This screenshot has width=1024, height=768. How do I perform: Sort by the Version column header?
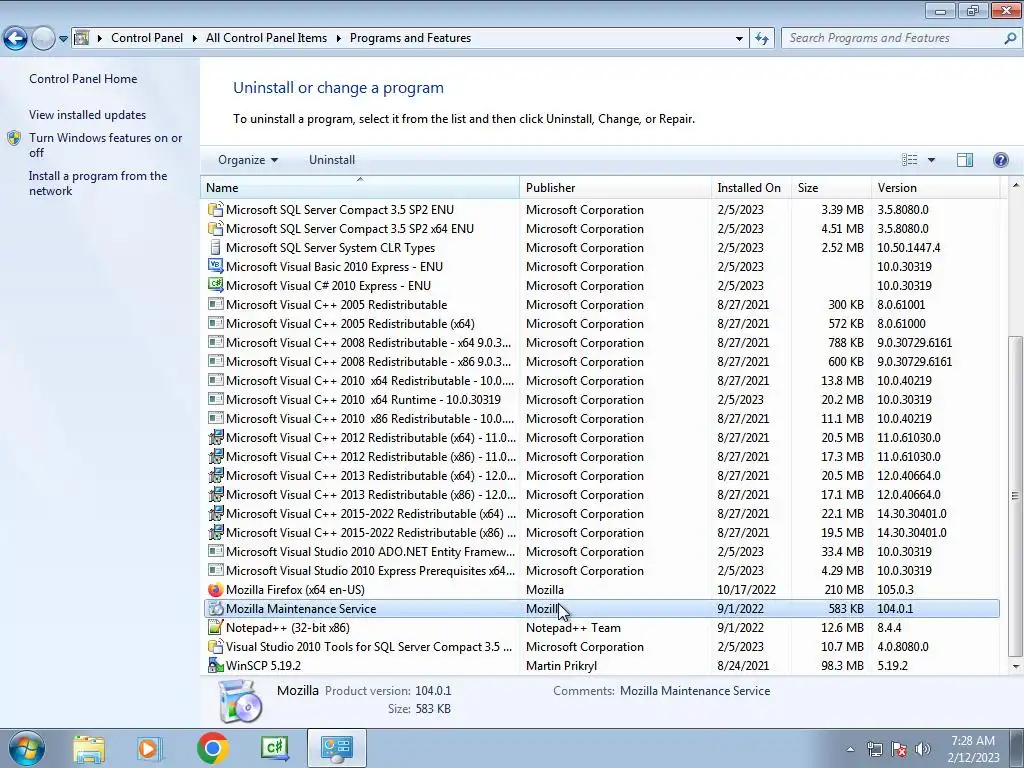click(935, 187)
